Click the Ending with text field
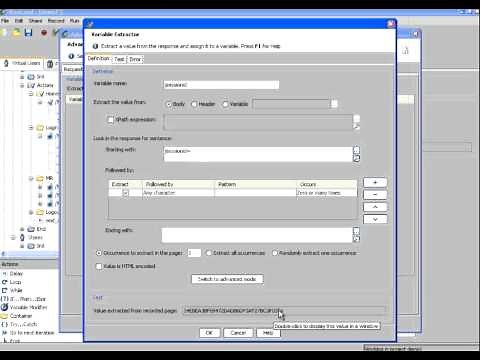480x360 pixels. tap(257, 235)
